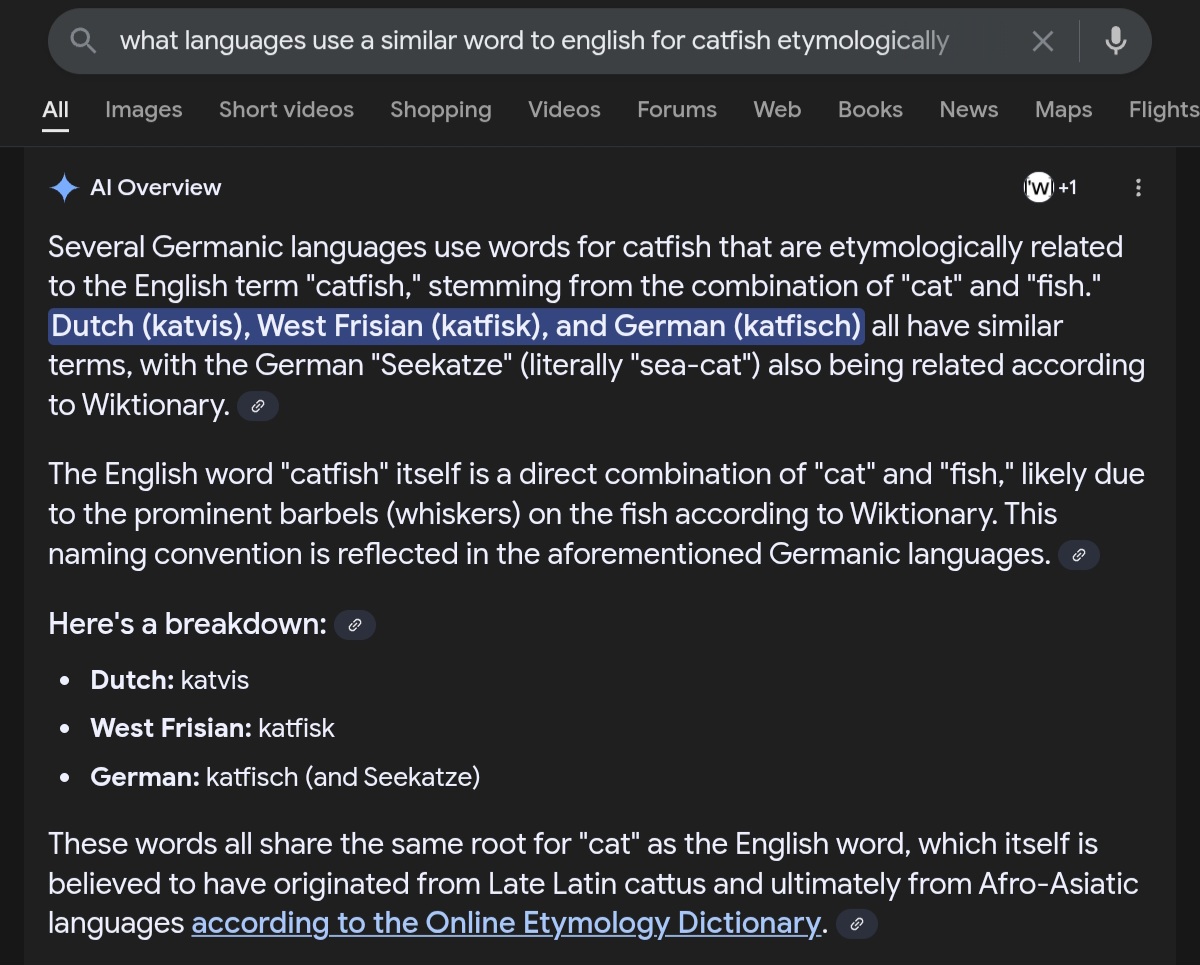1200x965 pixels.
Task: Click the AI Overview sparkle icon
Action: (64, 188)
